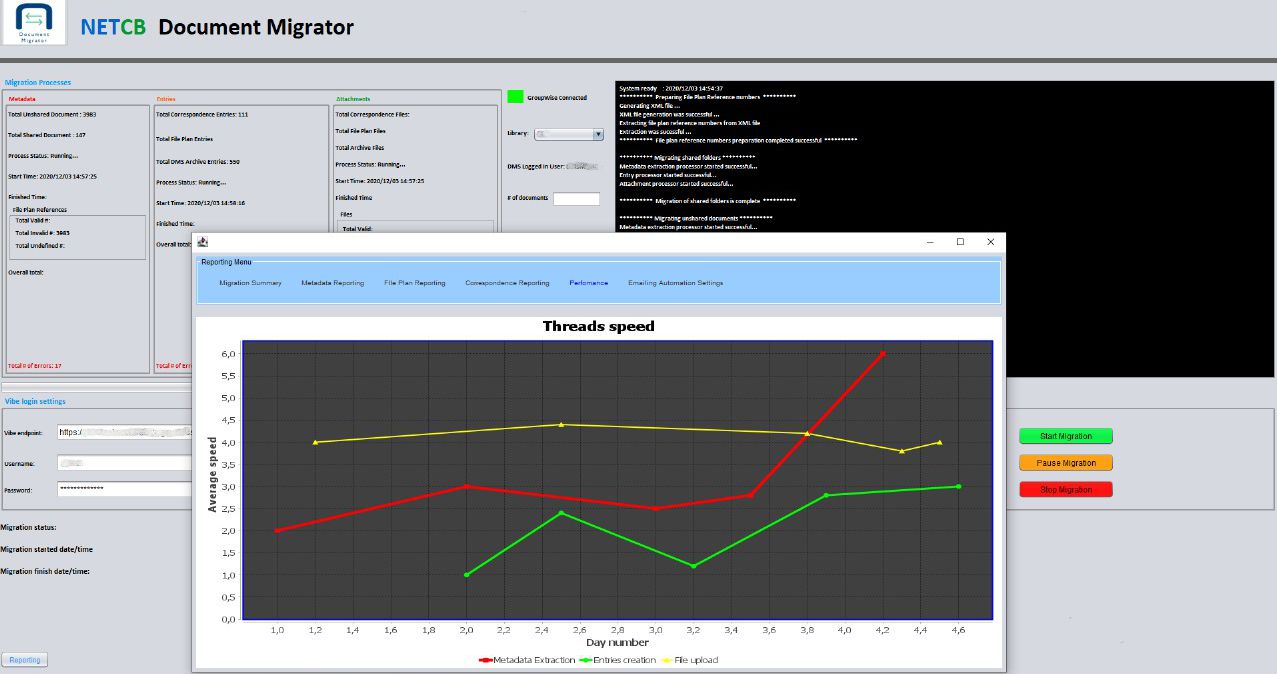Click the green Entries creation legend marker
Screen dimensions: 1277x674
tap(586, 660)
